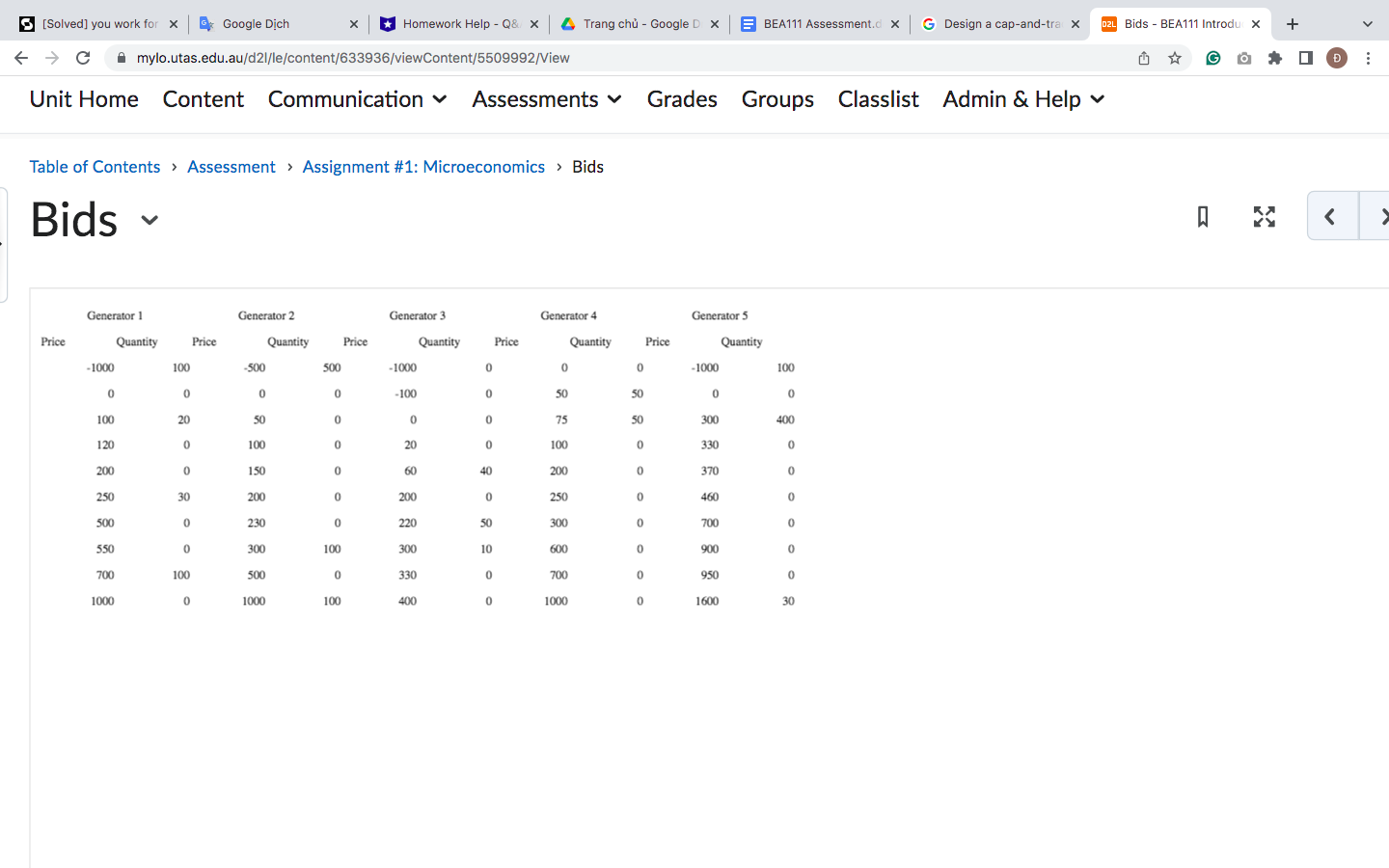Viewport: 1389px width, 868px height.
Task: View site information lock icon
Action: tap(122, 58)
